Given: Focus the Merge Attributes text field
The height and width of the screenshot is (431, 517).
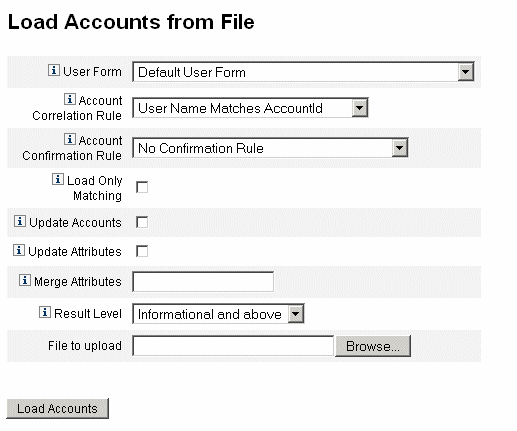Looking at the screenshot, I should point(203,282).
